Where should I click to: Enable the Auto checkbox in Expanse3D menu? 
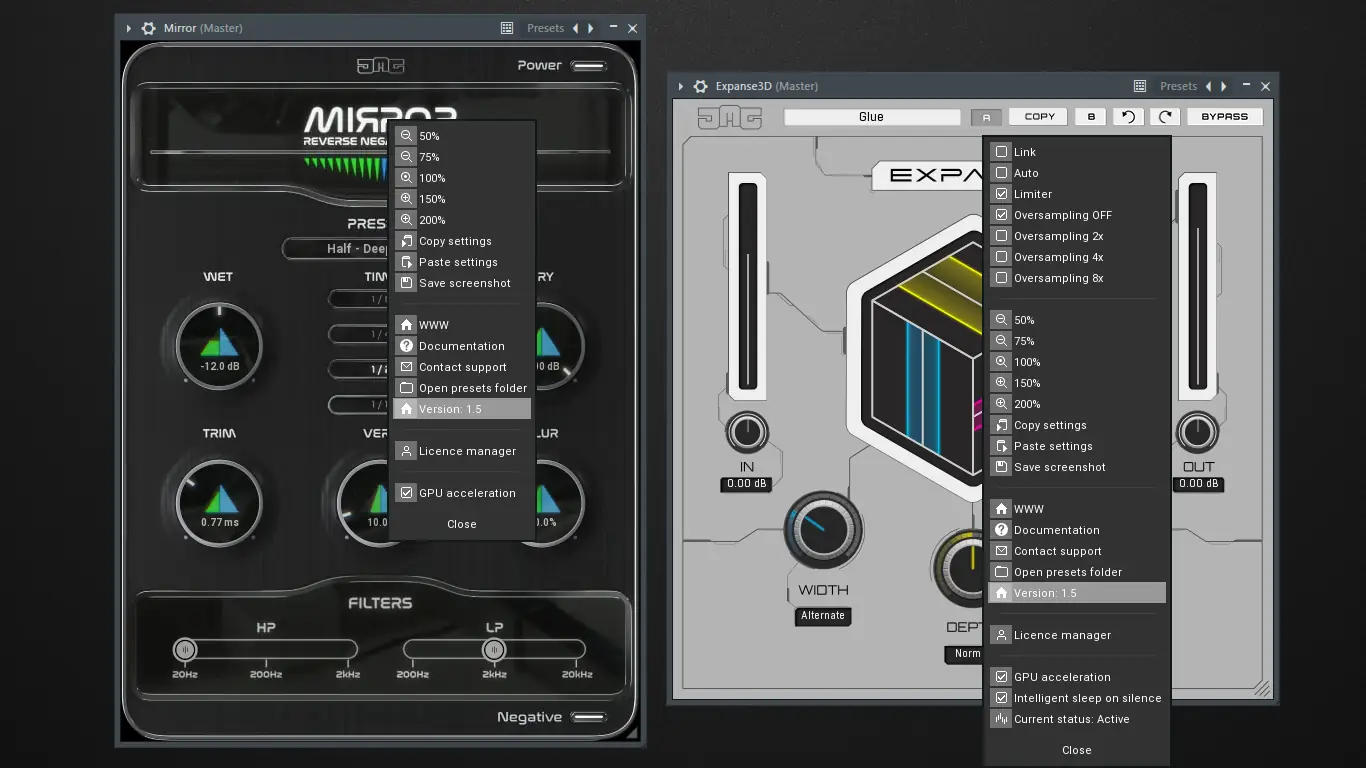pyautogui.click(x=1001, y=173)
